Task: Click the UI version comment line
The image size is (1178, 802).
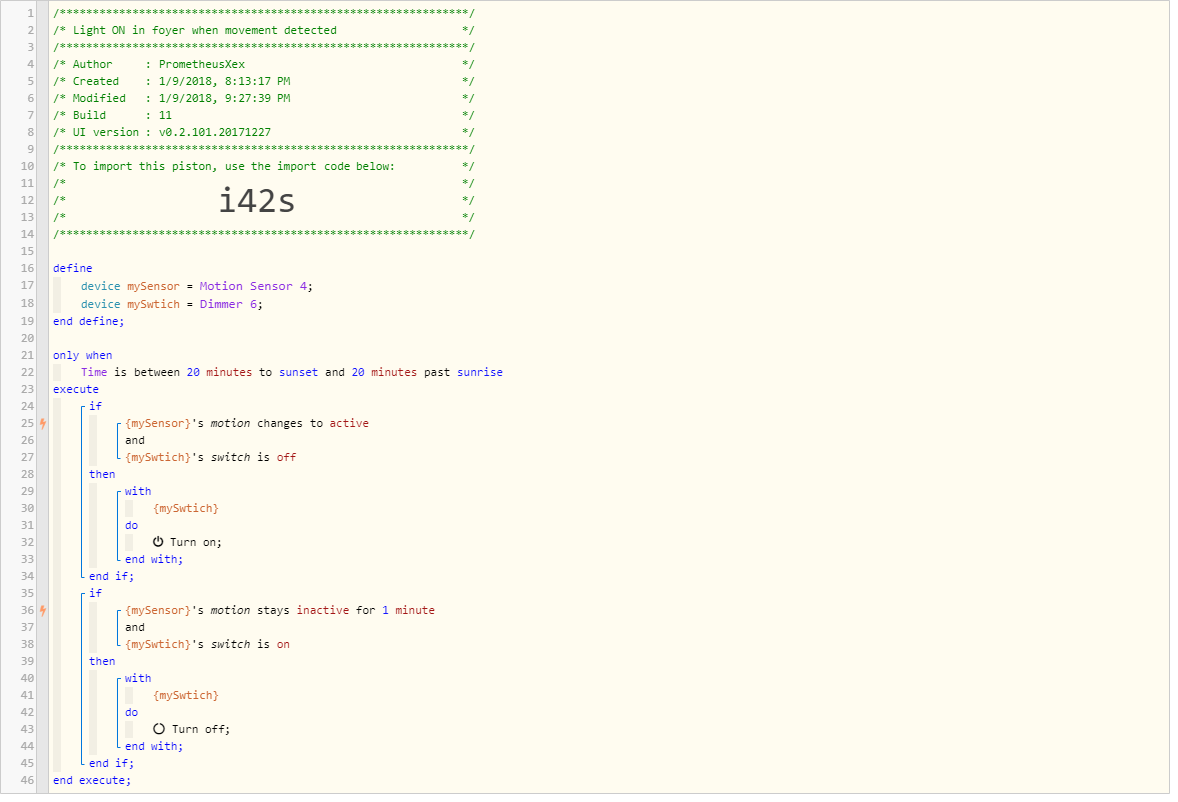Action: point(264,132)
